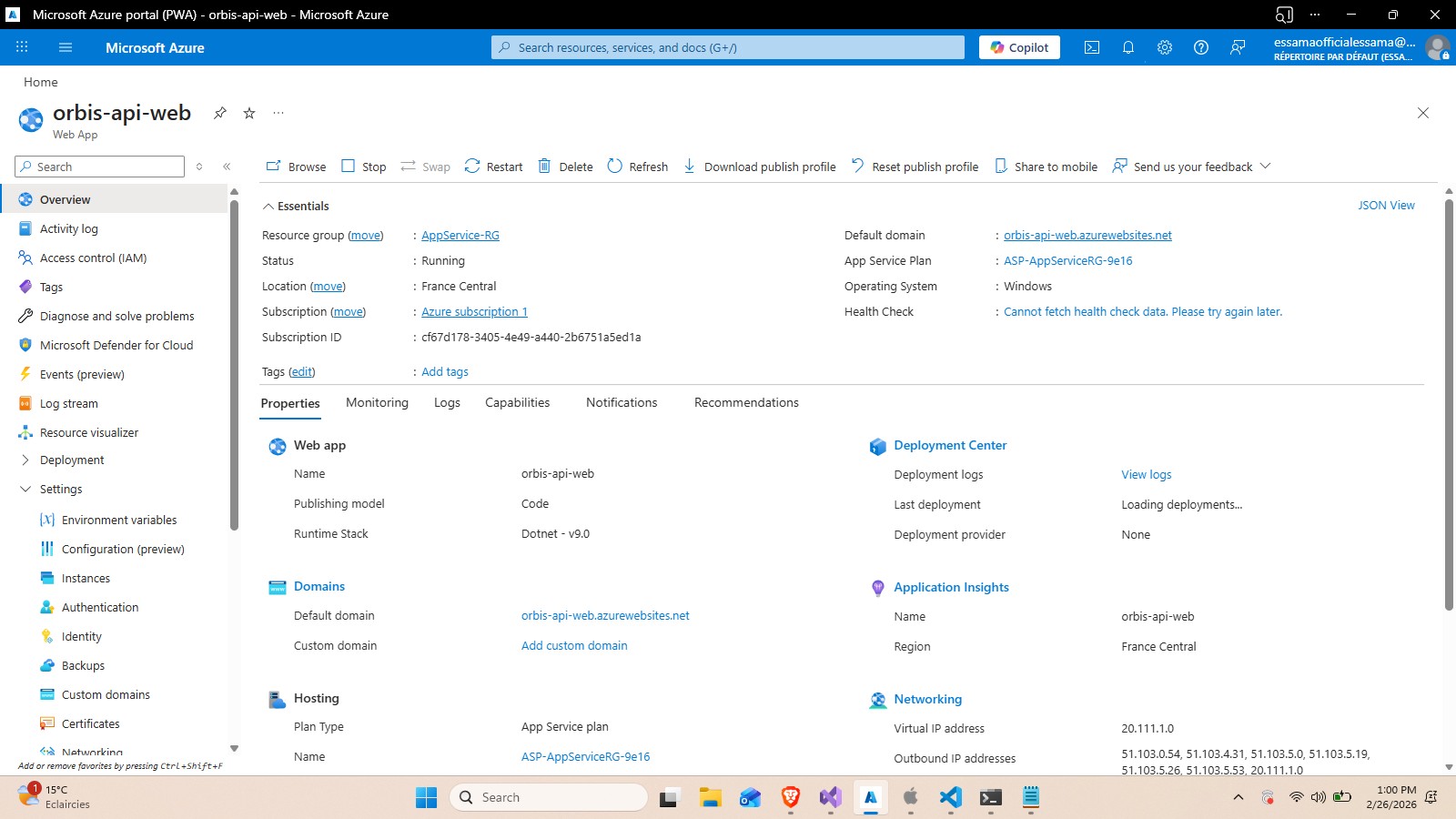The height and width of the screenshot is (819, 1456).
Task: Click Add custom domain link
Action: [574, 646]
